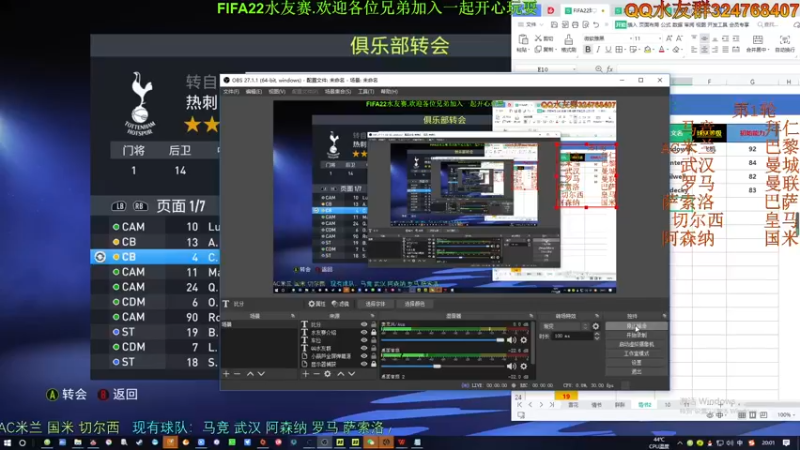Open OBS 场景集合(S) menu

point(338,91)
